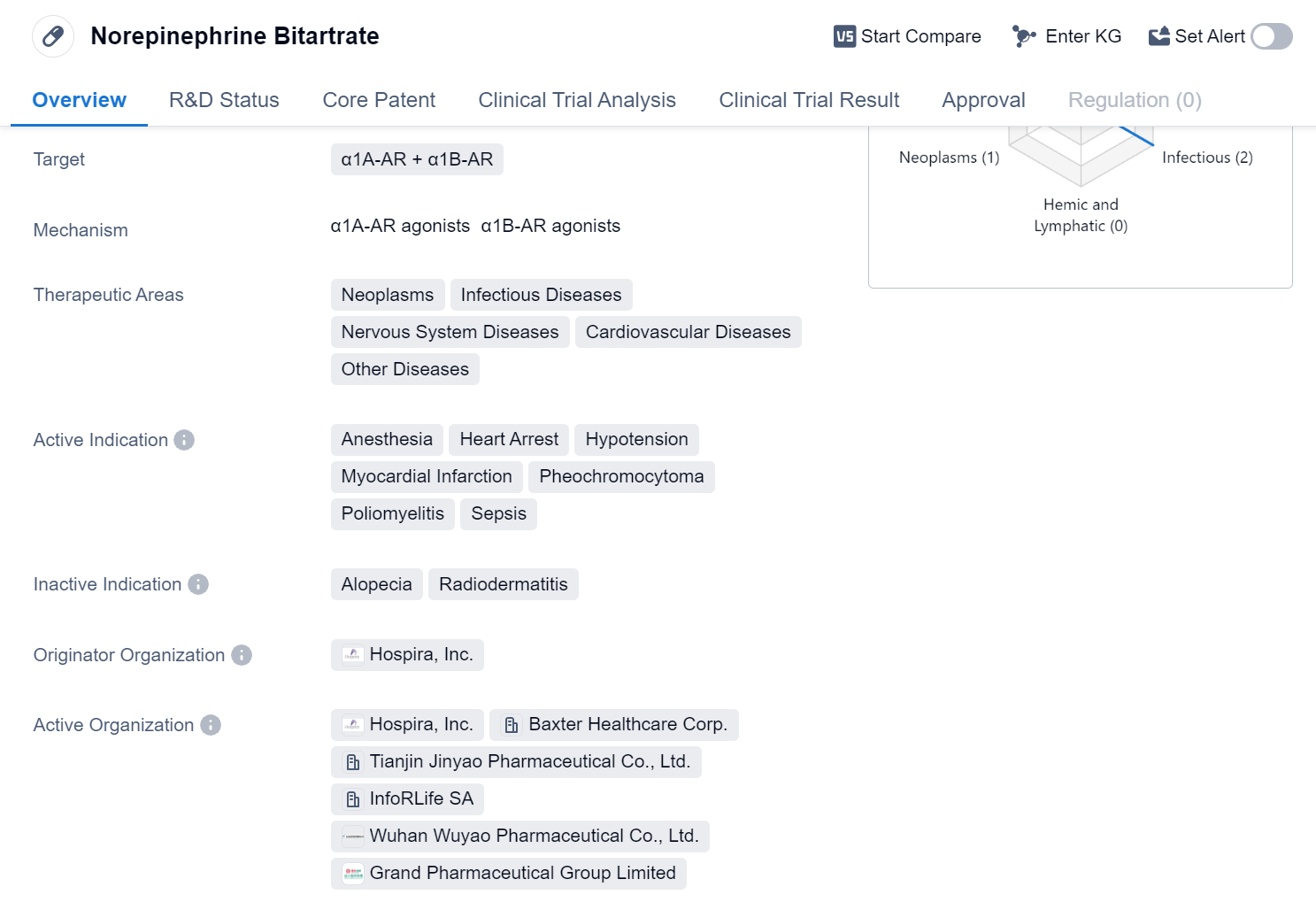Viewport: 1316px width, 910px height.
Task: Select the Pheochromocytoma indication tag
Action: (621, 477)
